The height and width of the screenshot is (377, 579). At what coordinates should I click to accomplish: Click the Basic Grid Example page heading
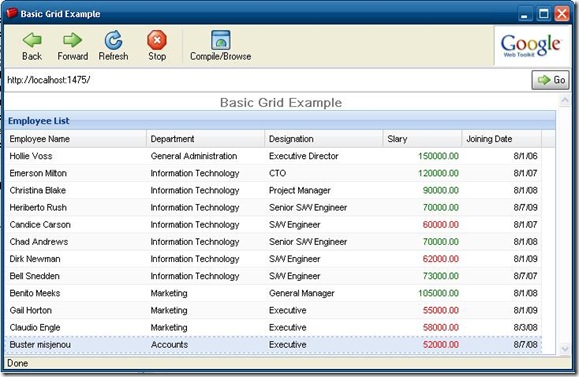click(x=281, y=102)
